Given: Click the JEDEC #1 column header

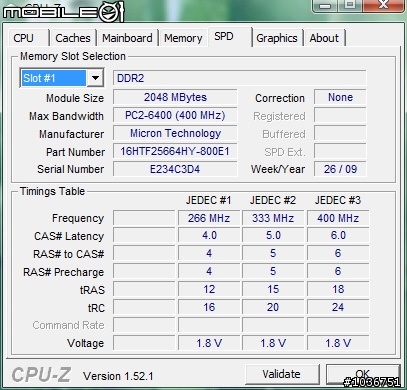Looking at the screenshot, I should 209,200.
